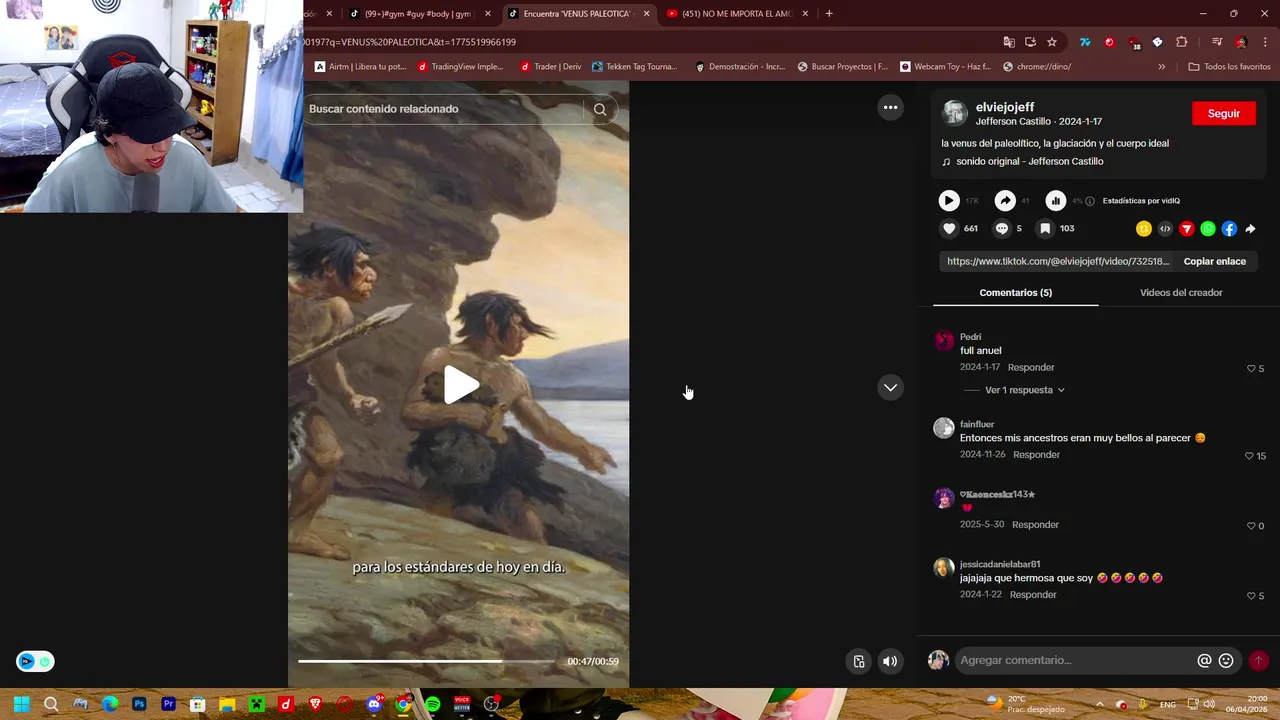Image resolution: width=1280 pixels, height=720 pixels.
Task: Open the three-dot video options menu
Action: coord(890,107)
